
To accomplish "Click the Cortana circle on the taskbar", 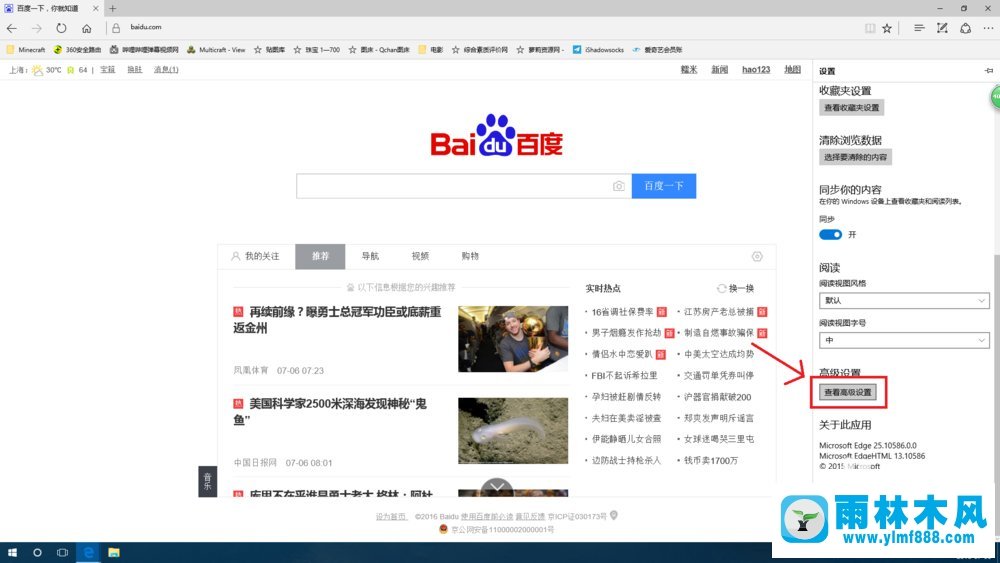I will tap(37, 552).
